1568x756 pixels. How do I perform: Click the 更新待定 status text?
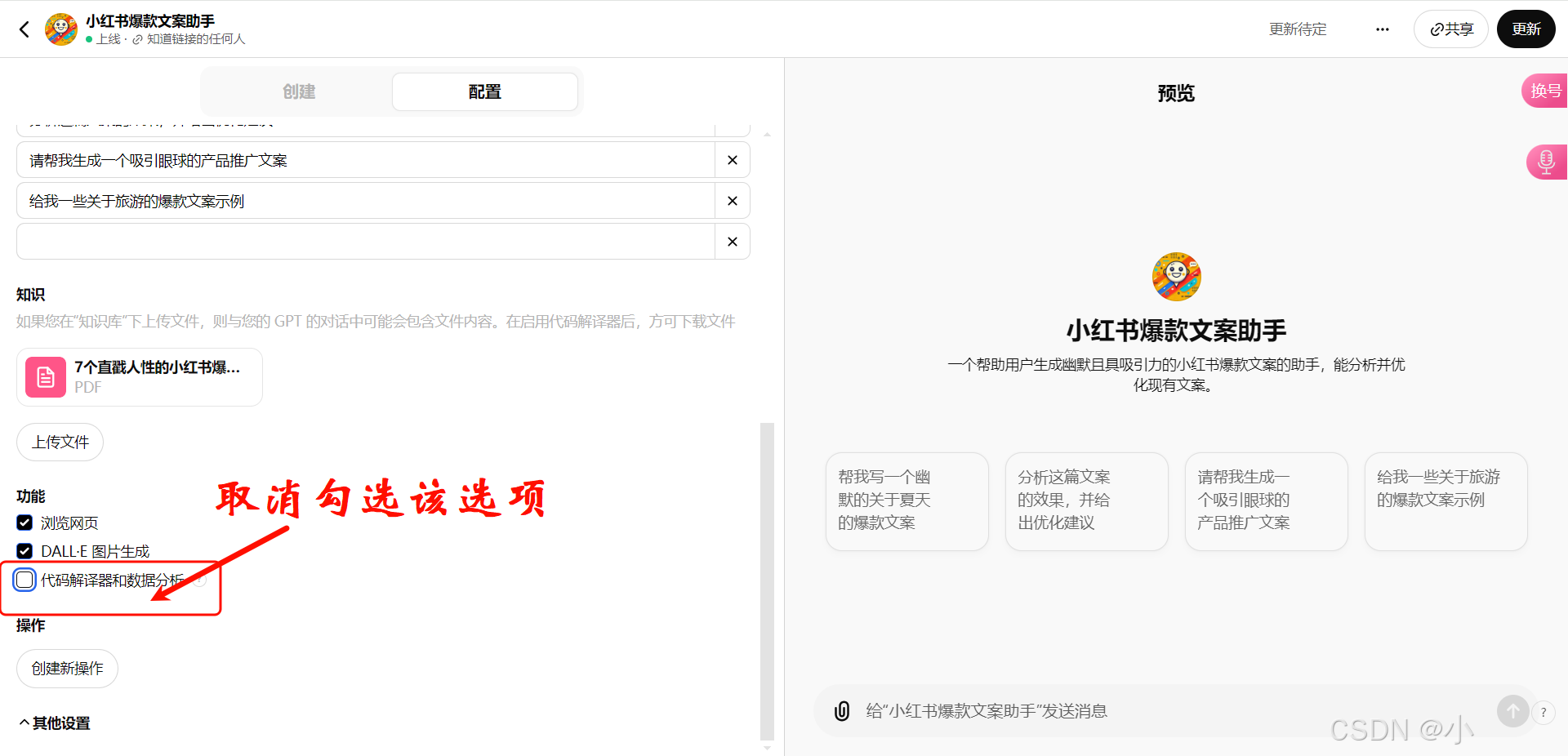click(x=1298, y=29)
